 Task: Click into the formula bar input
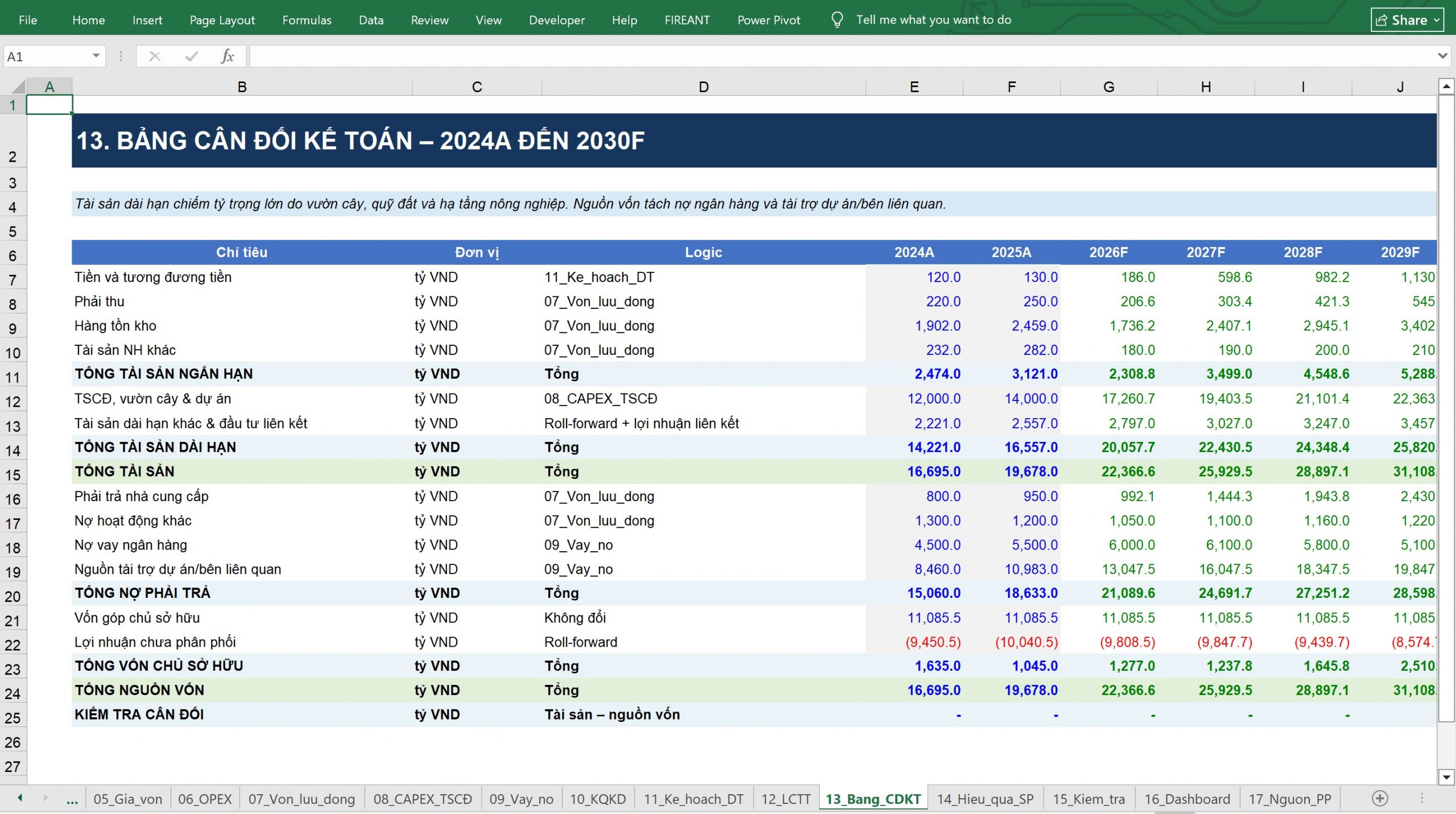click(x=842, y=56)
